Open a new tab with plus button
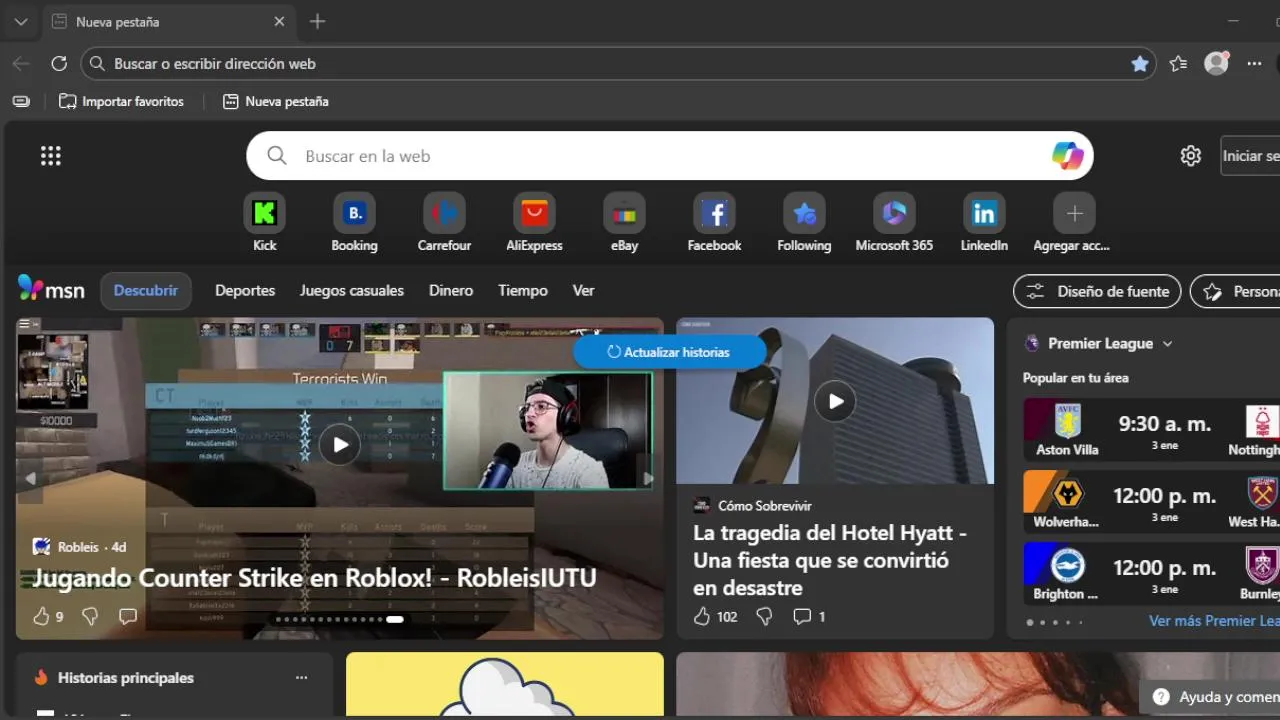1280x720 pixels. (317, 21)
